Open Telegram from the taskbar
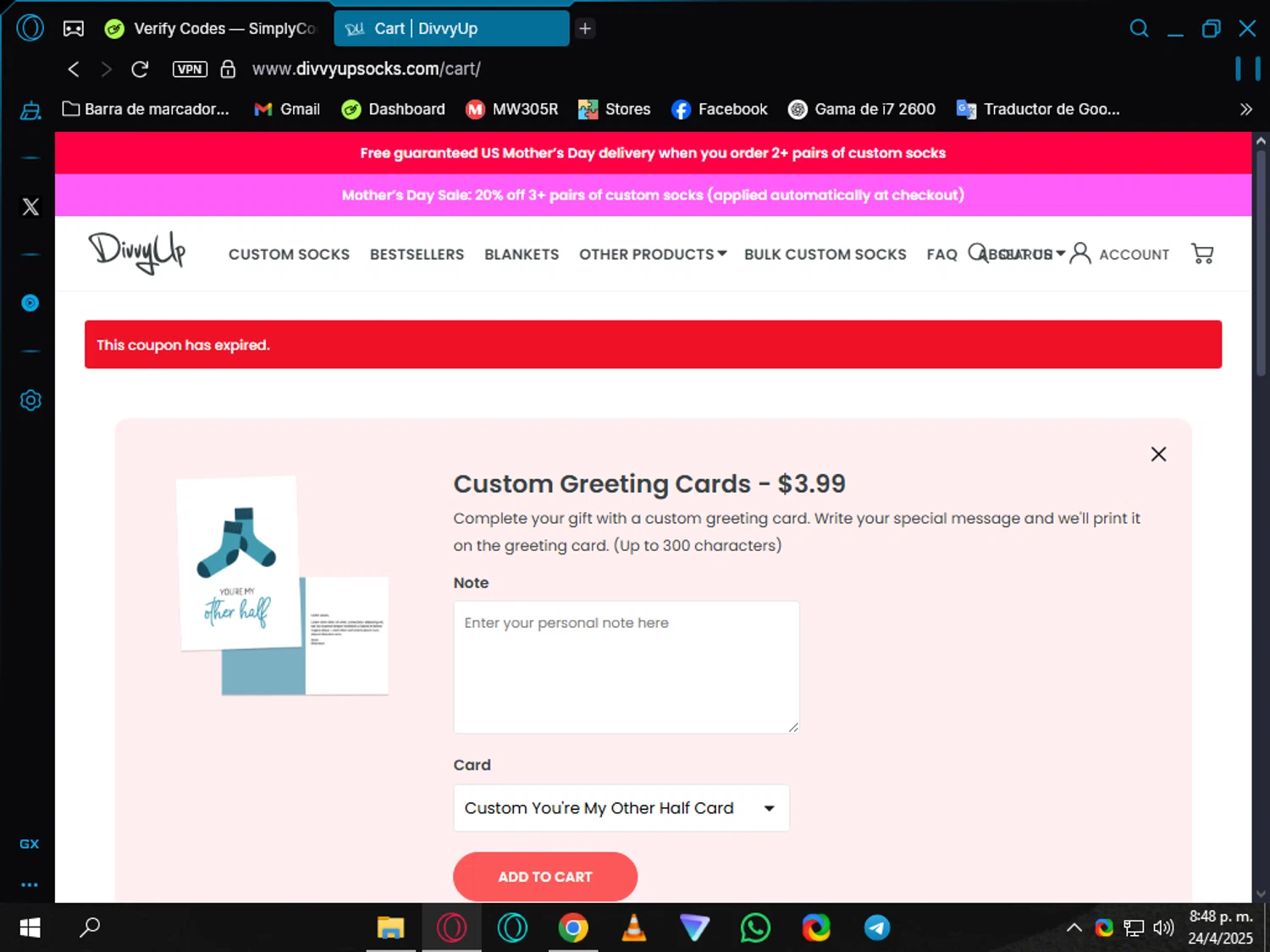This screenshot has height=952, width=1270. tap(877, 928)
